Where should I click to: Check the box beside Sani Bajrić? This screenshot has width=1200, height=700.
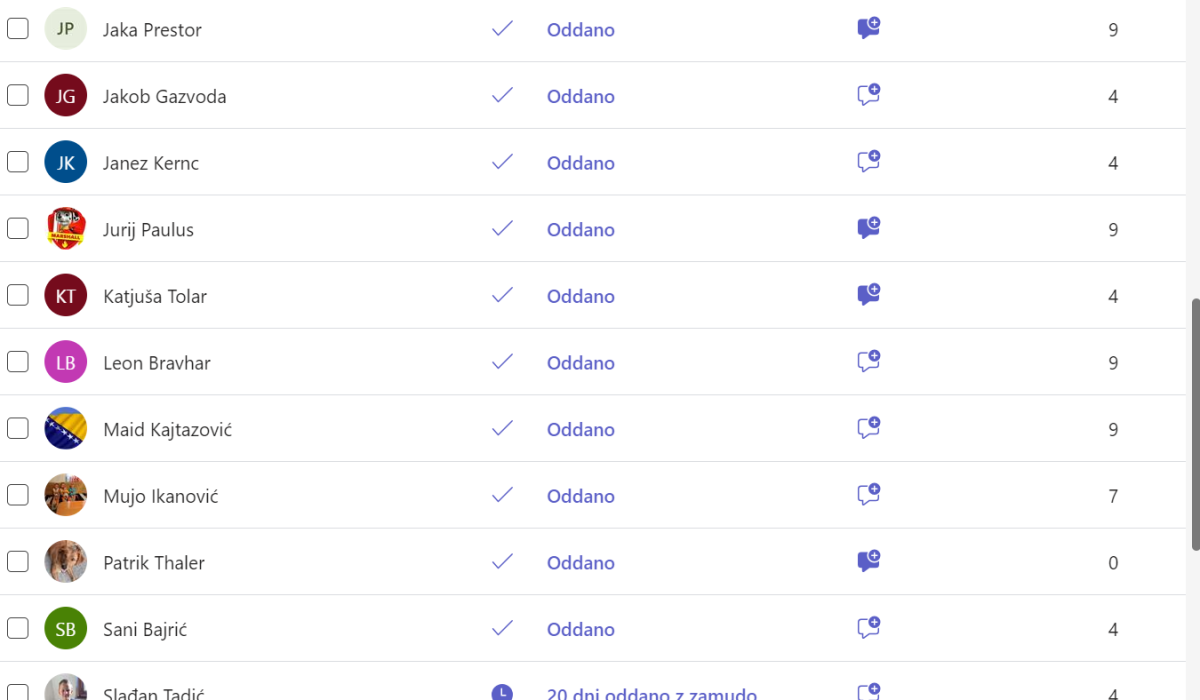(x=18, y=629)
